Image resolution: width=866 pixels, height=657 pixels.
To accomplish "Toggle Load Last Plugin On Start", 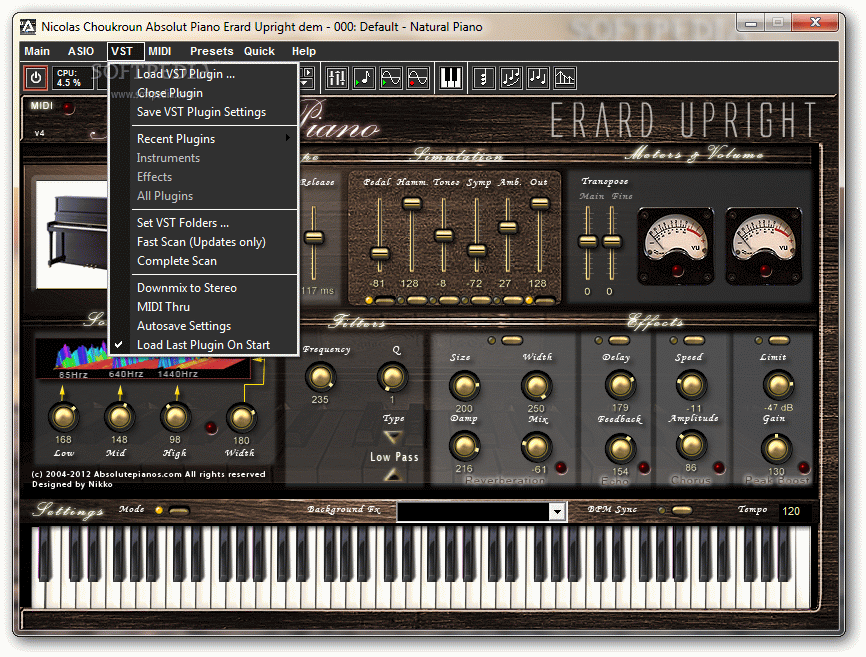I will point(203,345).
